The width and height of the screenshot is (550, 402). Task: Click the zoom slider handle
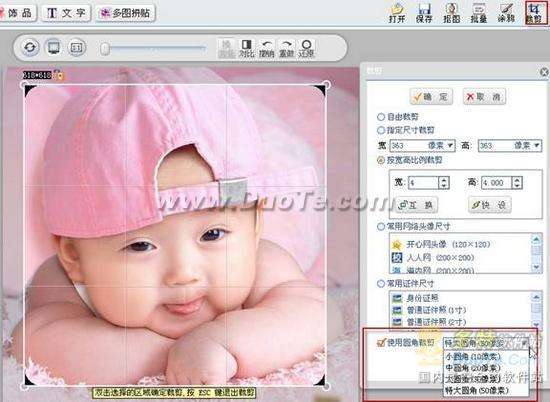[x=105, y=49]
